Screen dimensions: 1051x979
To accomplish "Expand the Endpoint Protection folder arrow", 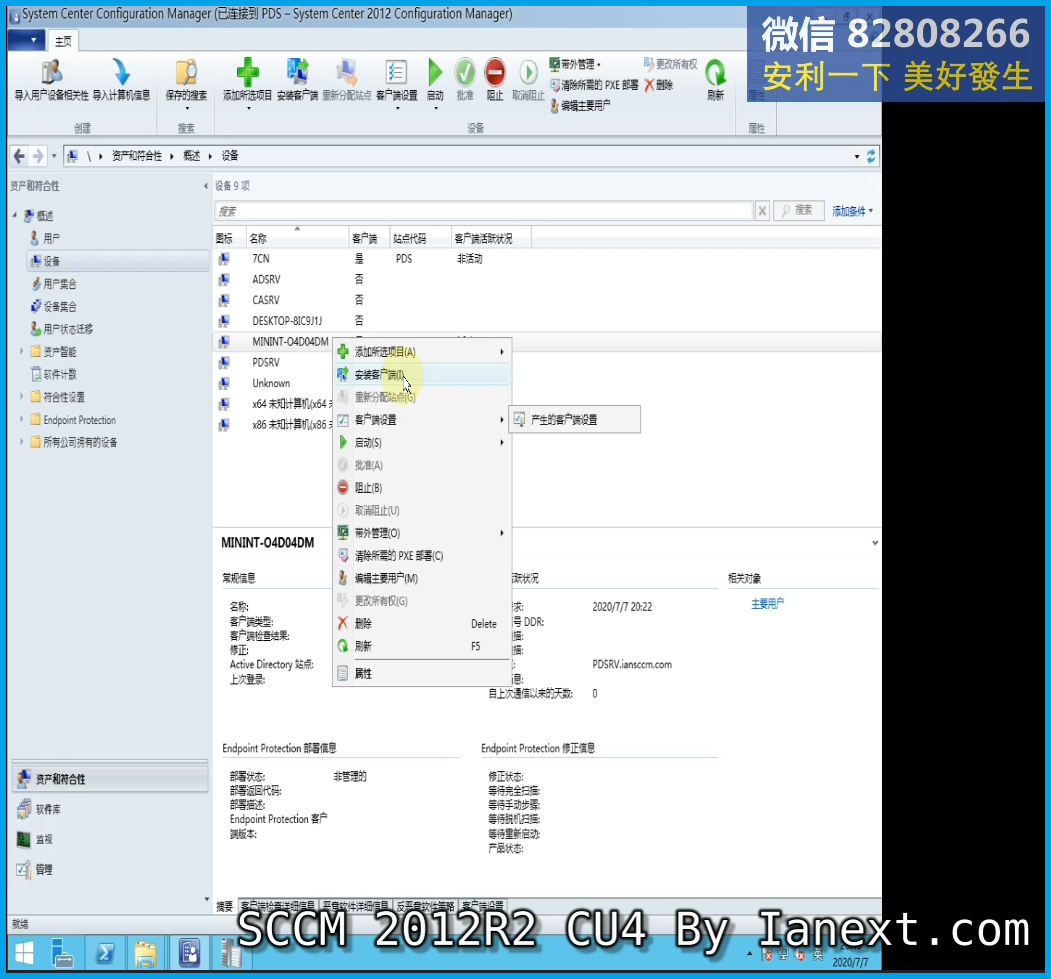I will [21, 419].
